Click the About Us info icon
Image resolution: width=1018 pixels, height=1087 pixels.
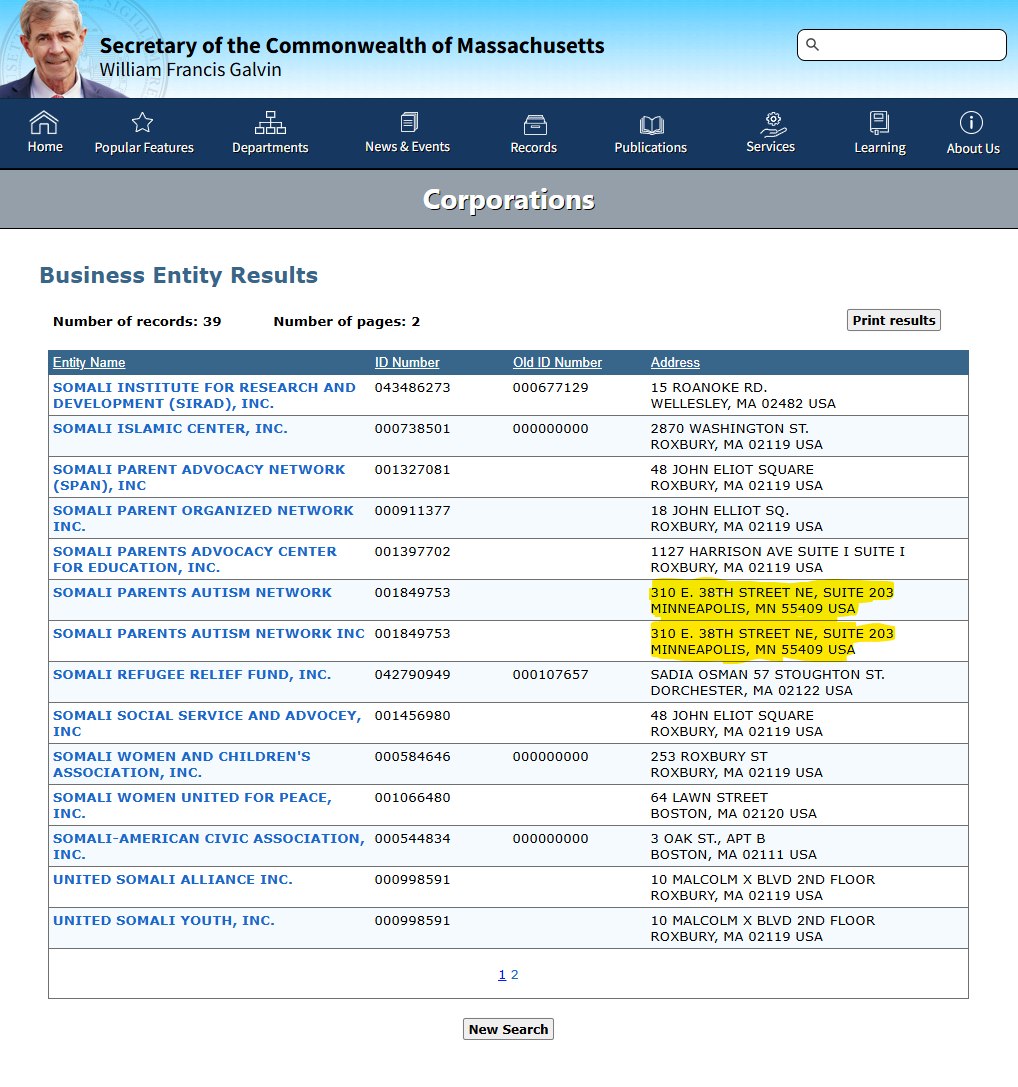click(x=971, y=123)
